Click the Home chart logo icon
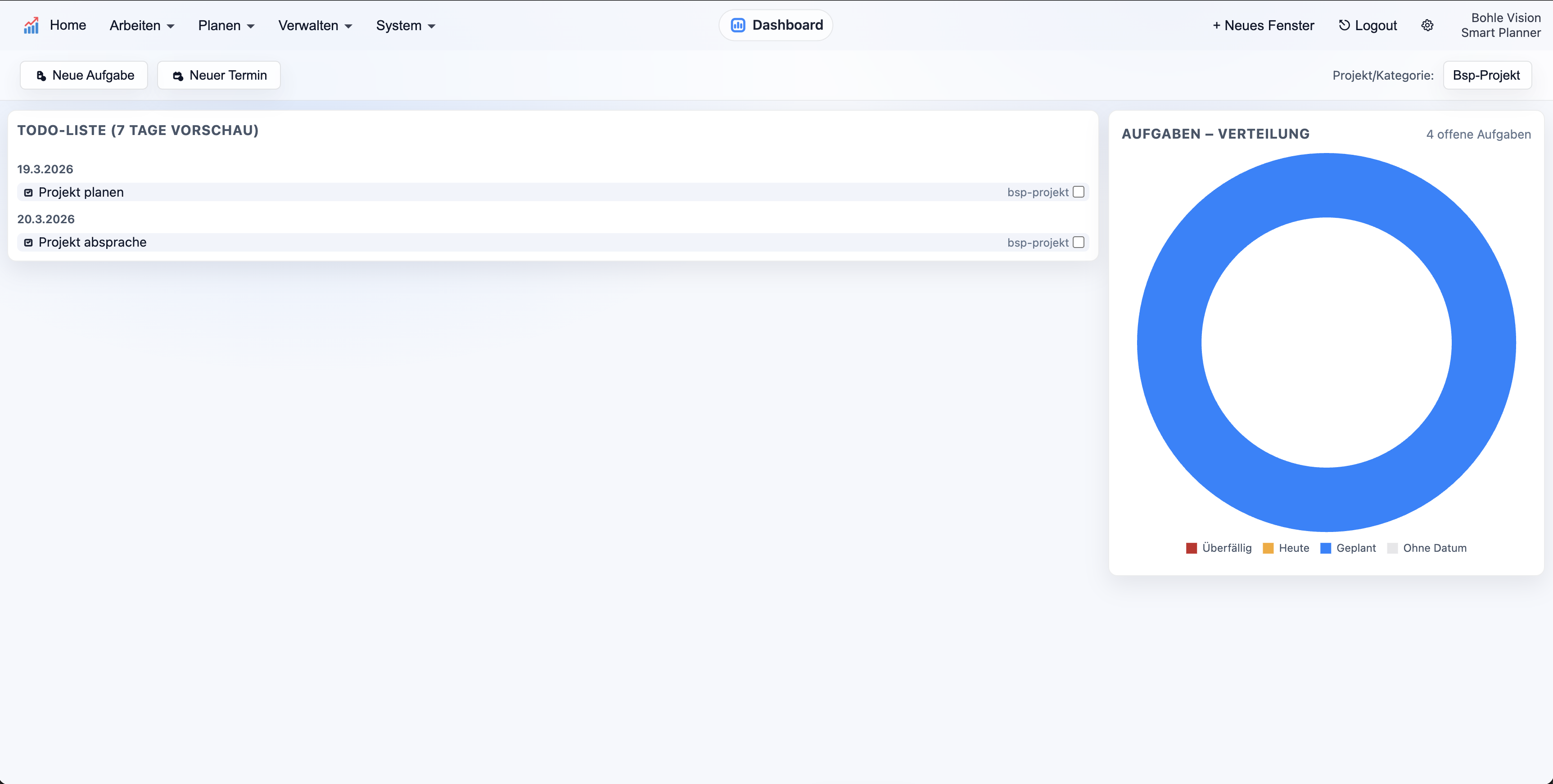This screenshot has width=1553, height=784. pos(31,25)
